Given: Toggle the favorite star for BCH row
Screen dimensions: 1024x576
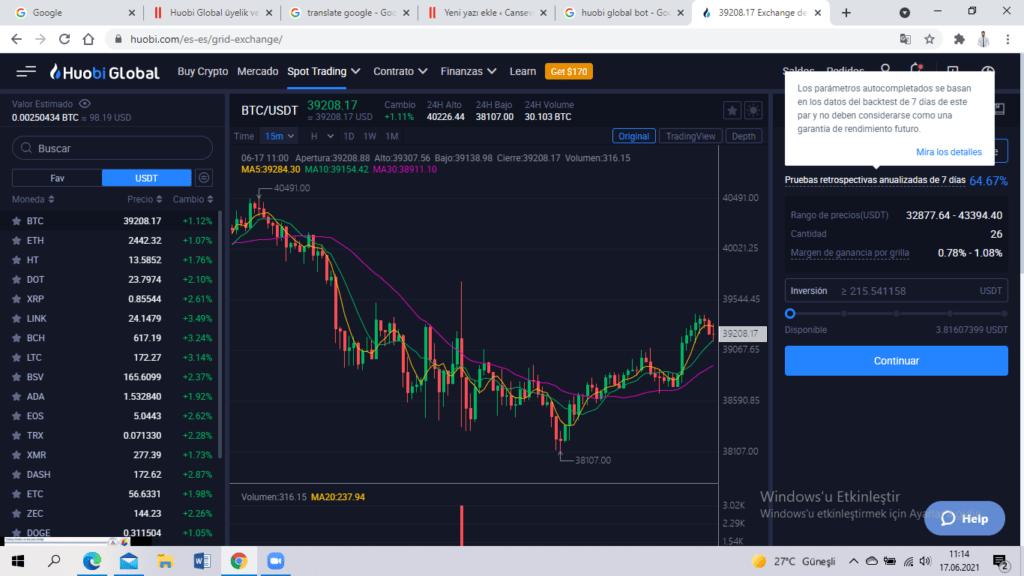Looking at the screenshot, I should click(x=16, y=338).
